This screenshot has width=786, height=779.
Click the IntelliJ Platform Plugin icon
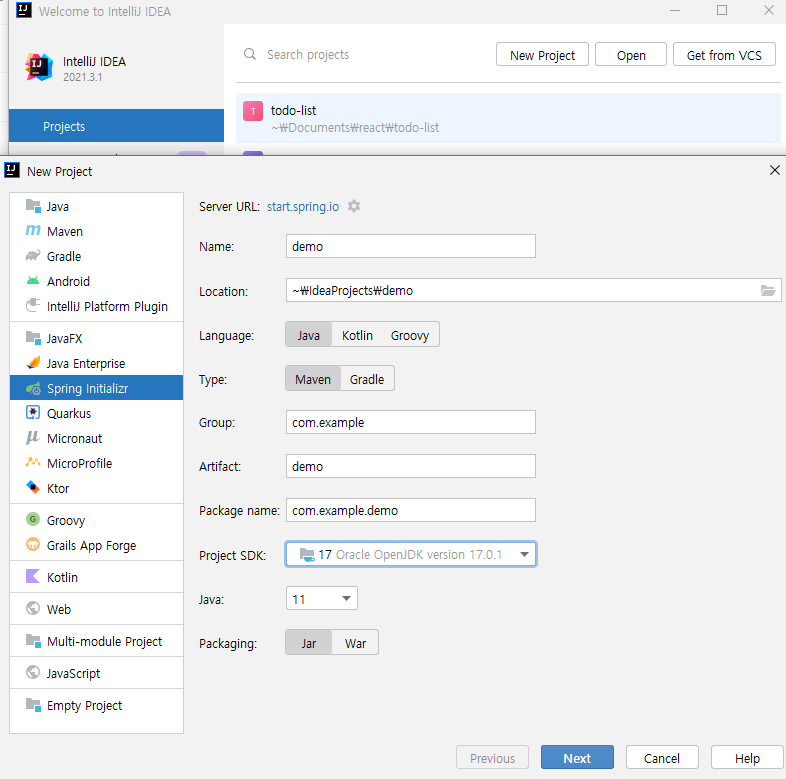pos(33,305)
